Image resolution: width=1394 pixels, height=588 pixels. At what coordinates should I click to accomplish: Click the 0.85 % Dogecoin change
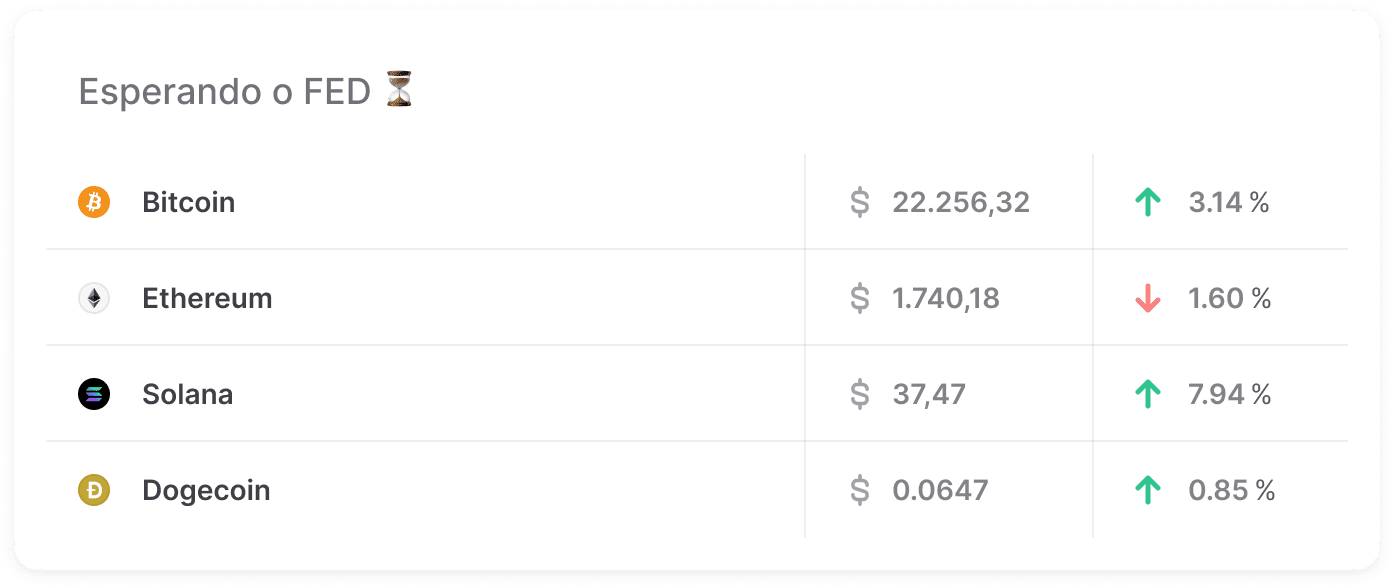pos(1231,491)
